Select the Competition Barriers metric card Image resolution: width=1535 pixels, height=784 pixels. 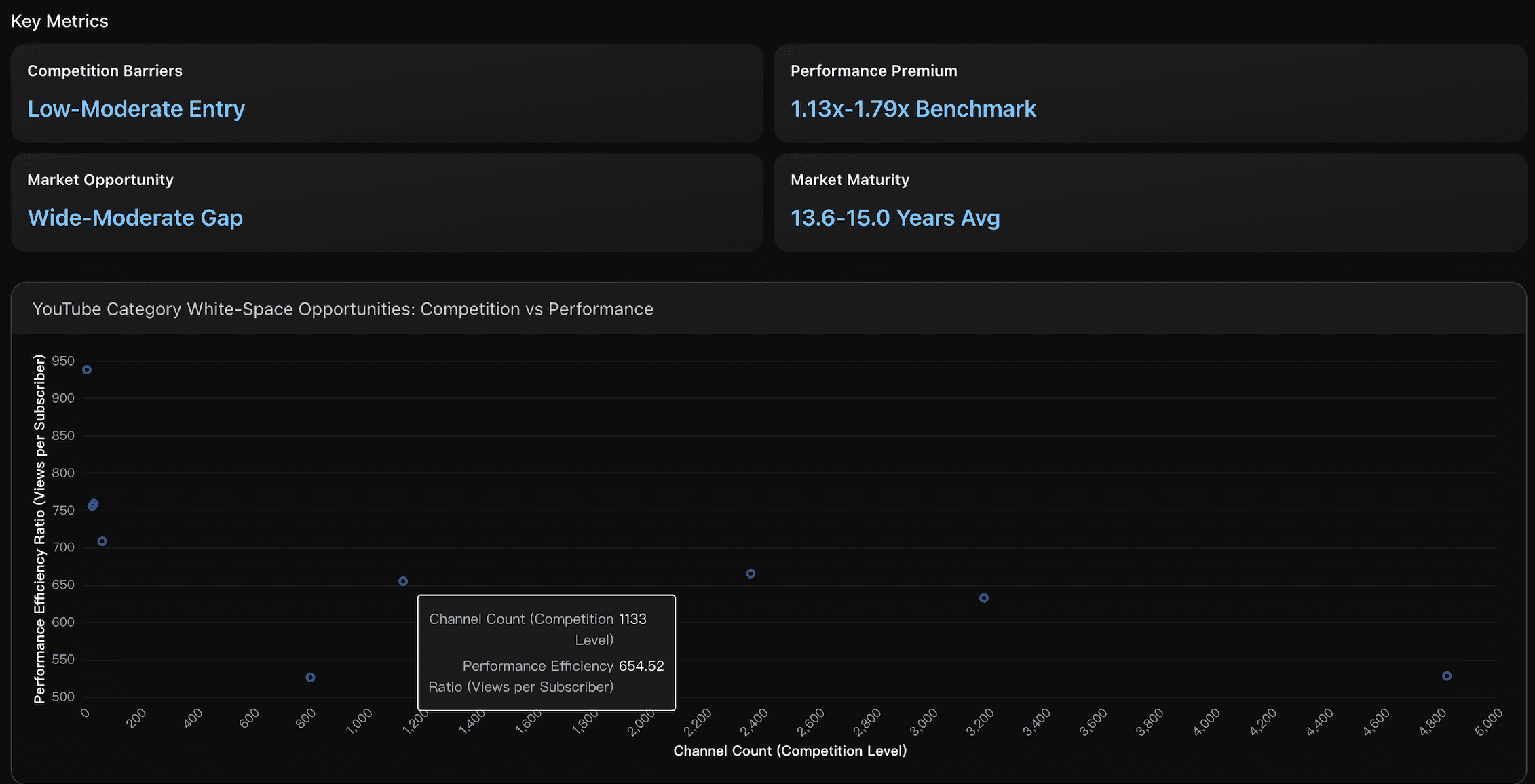click(387, 93)
